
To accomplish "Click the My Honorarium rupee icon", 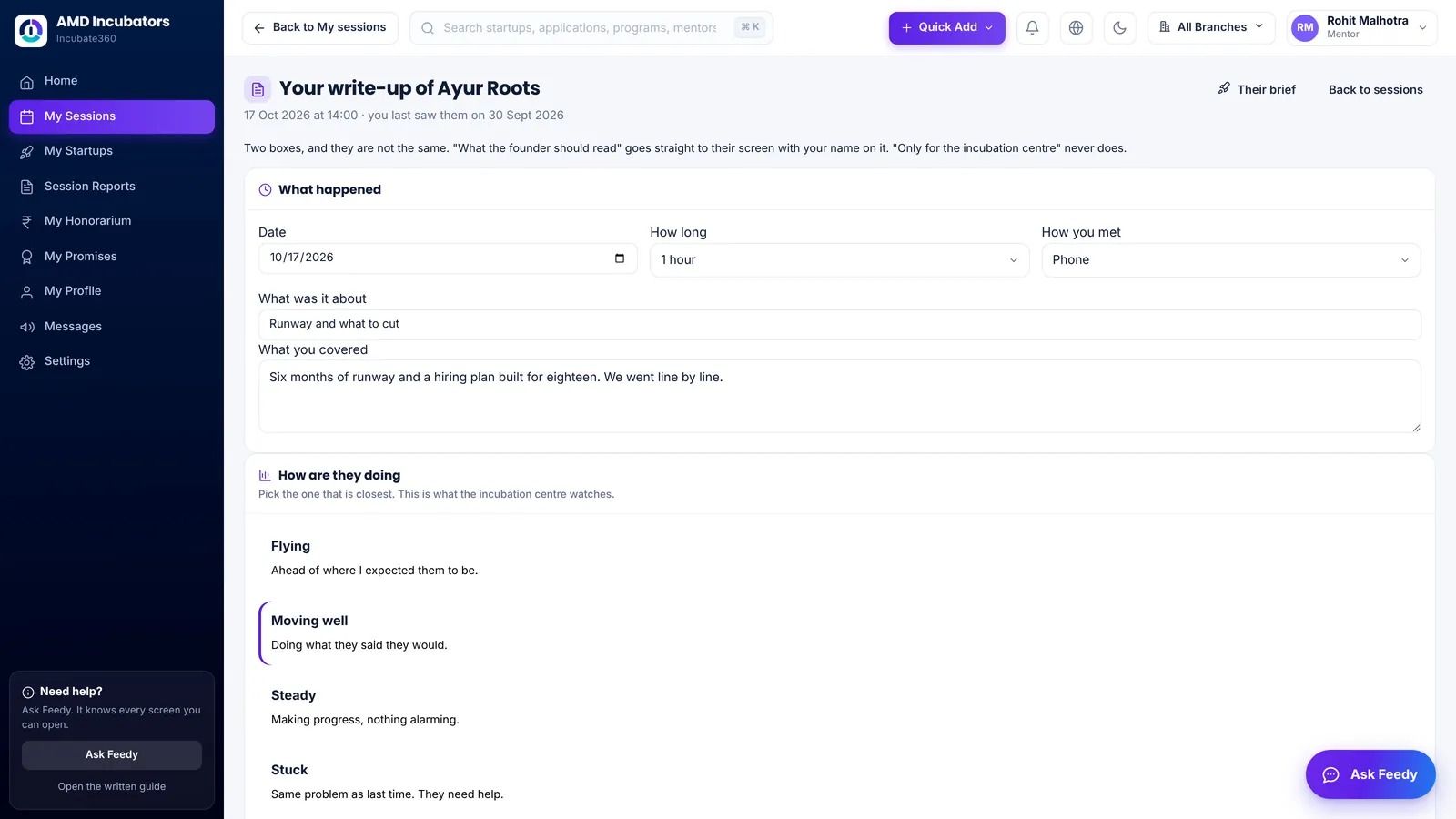I will [x=27, y=221].
